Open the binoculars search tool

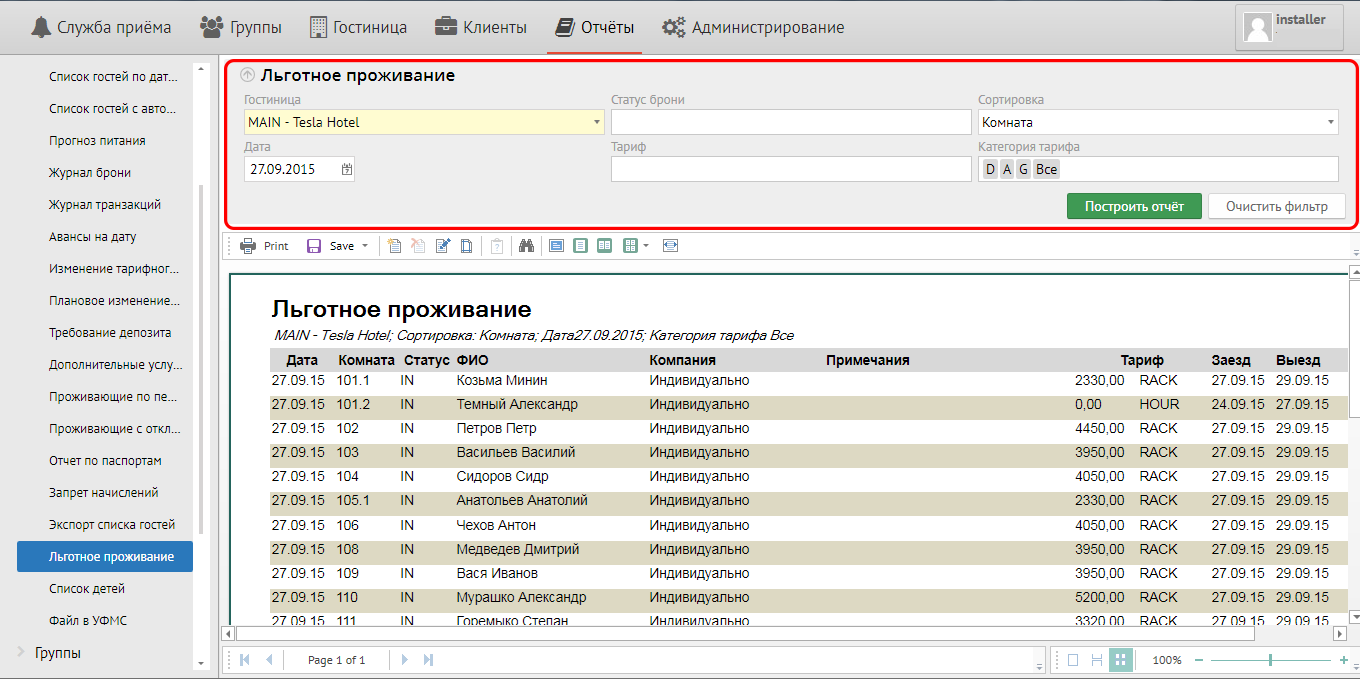point(526,246)
